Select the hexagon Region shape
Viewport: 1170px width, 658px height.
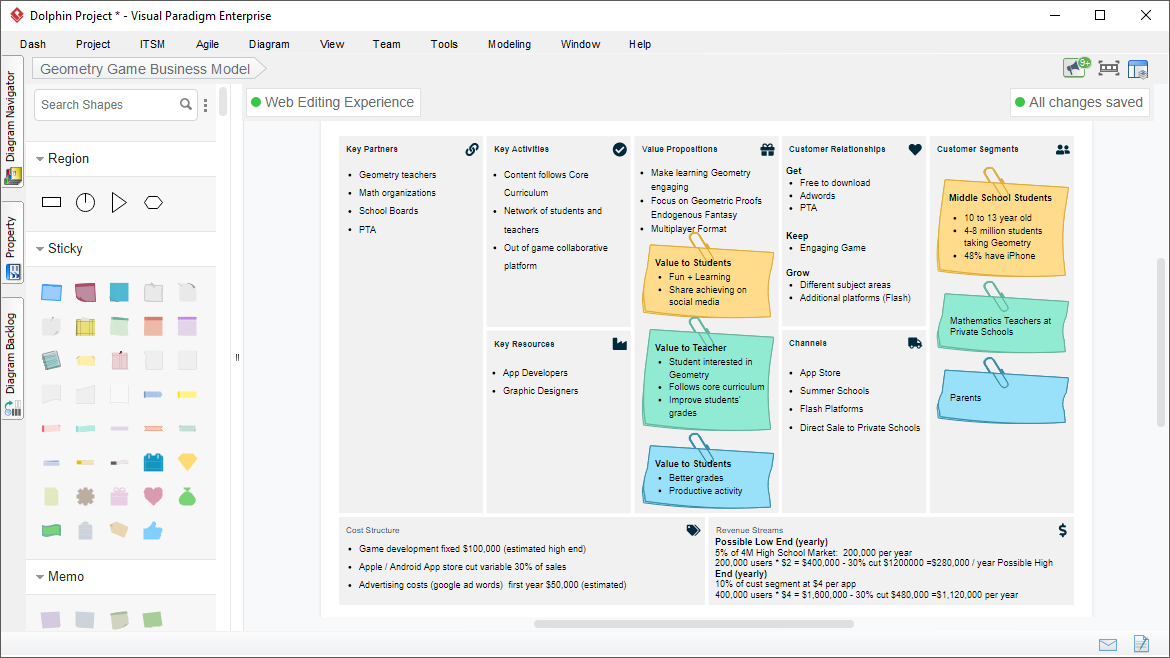[x=153, y=201]
